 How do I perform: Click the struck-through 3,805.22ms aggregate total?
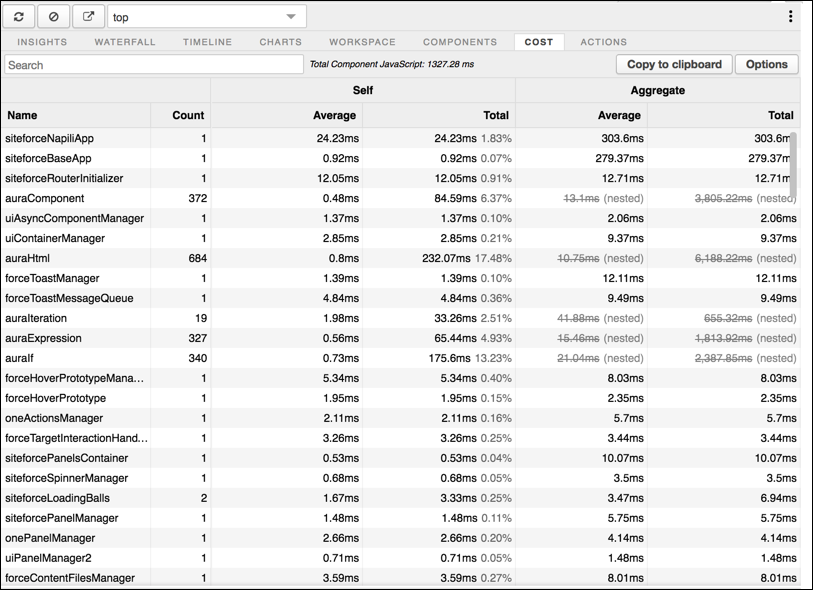[723, 198]
